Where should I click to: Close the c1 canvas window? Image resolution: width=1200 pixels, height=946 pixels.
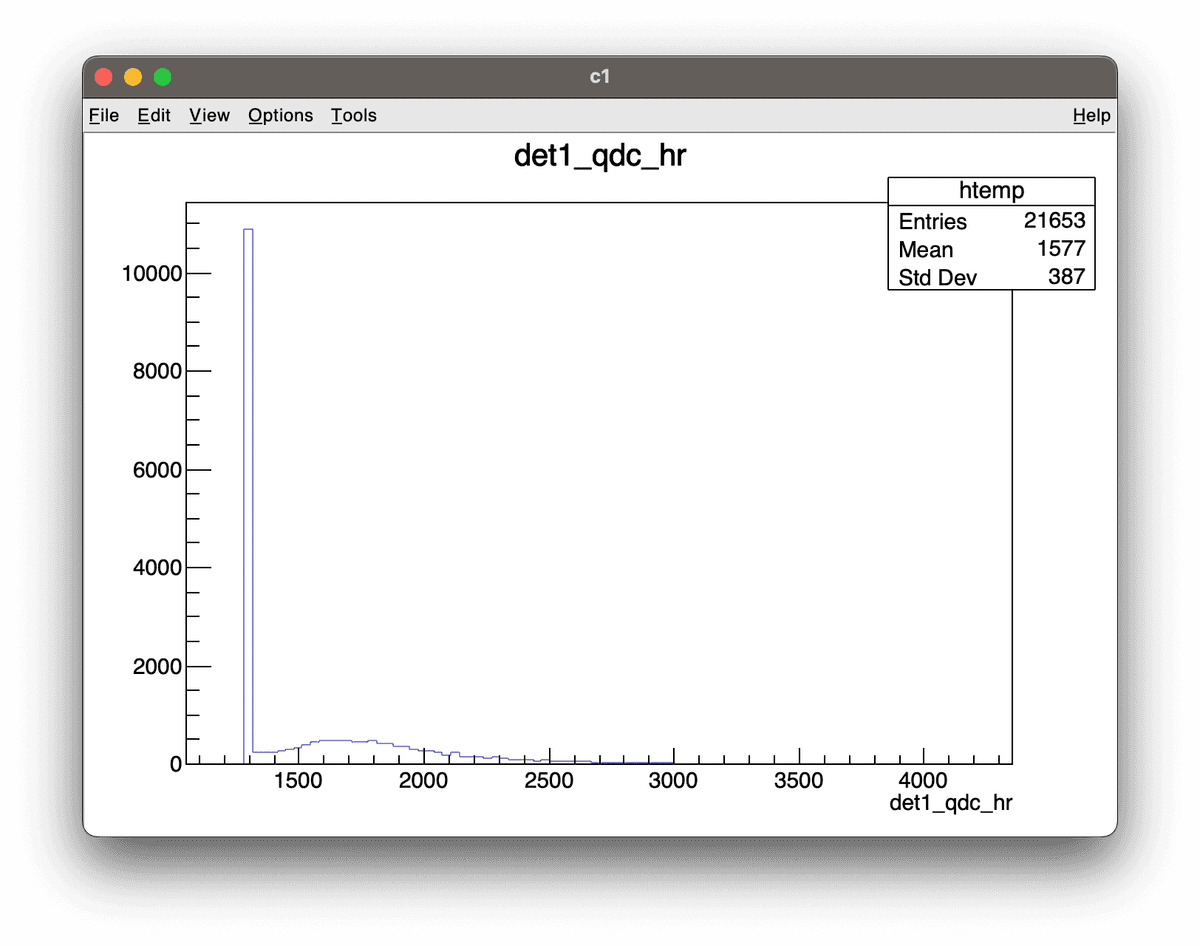103,77
